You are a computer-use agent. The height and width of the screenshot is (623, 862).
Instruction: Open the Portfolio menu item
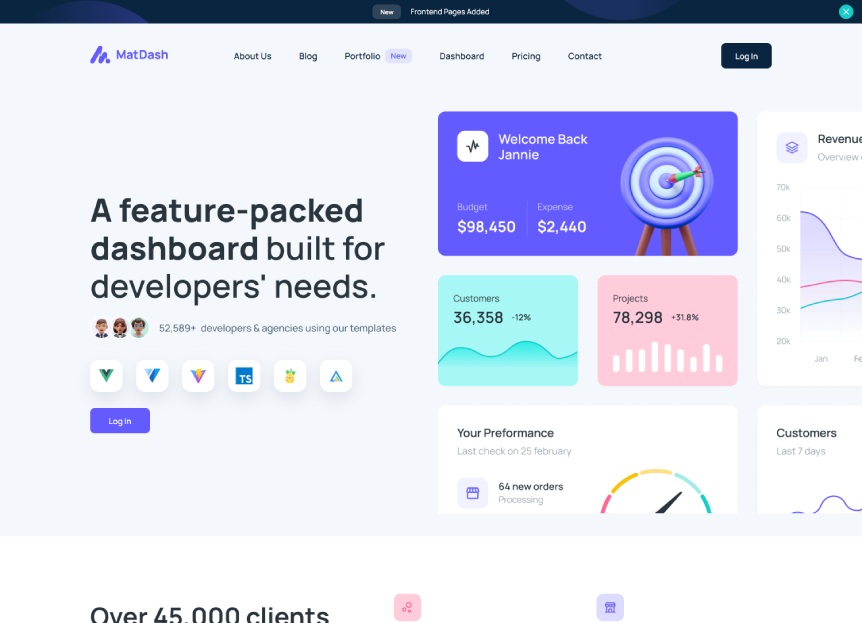[362, 56]
